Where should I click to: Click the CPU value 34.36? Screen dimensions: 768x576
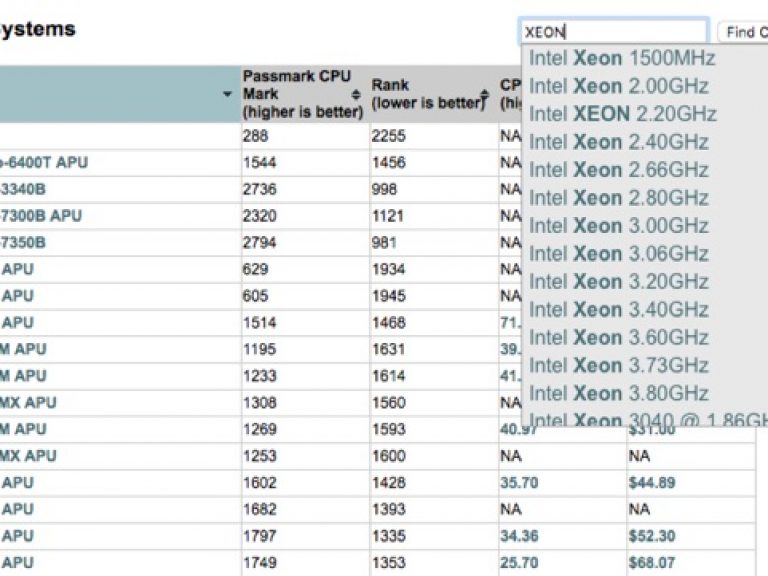pos(519,536)
